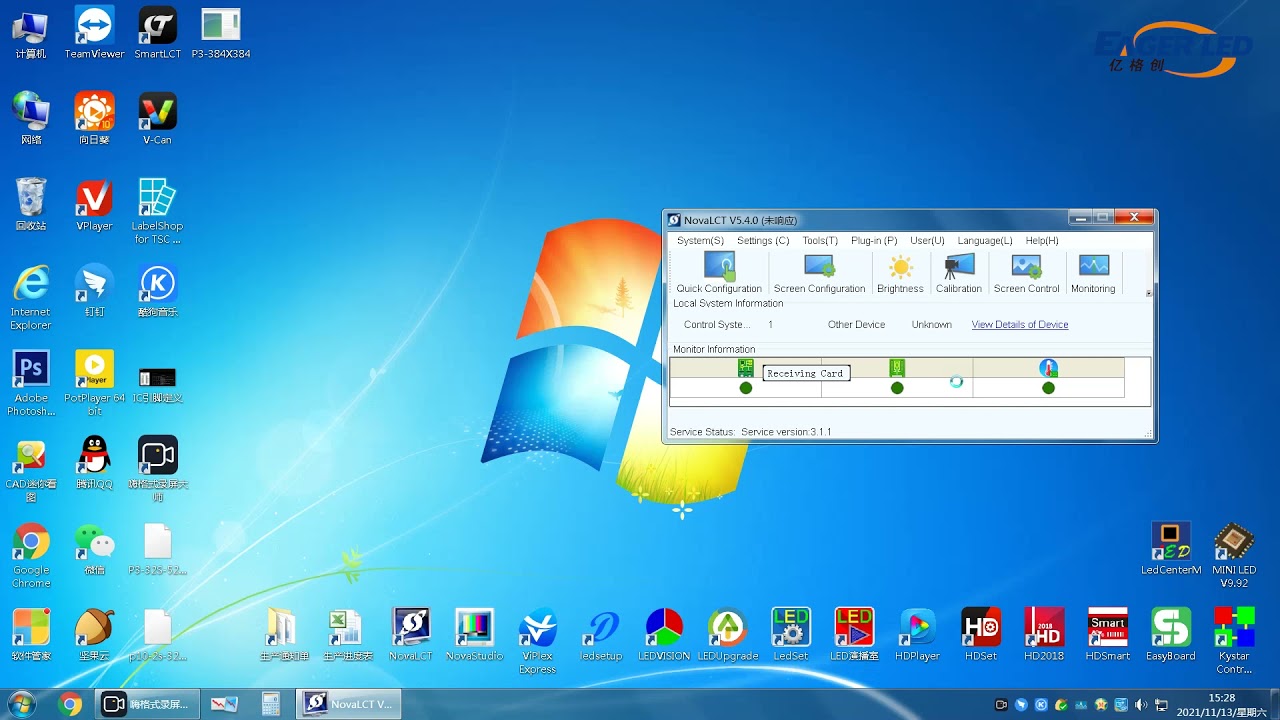Screen dimensions: 1280x720
Task: Open the Help(H) menu
Action: point(1042,240)
